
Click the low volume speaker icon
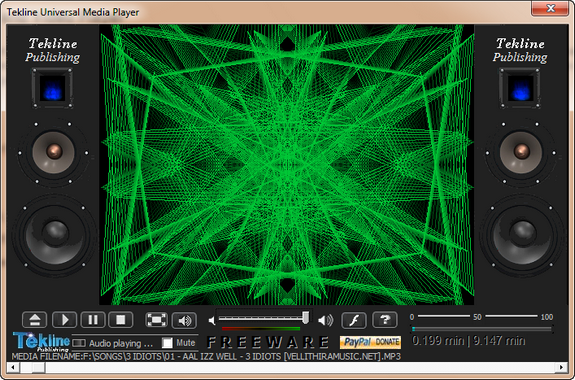pyautogui.click(x=212, y=321)
